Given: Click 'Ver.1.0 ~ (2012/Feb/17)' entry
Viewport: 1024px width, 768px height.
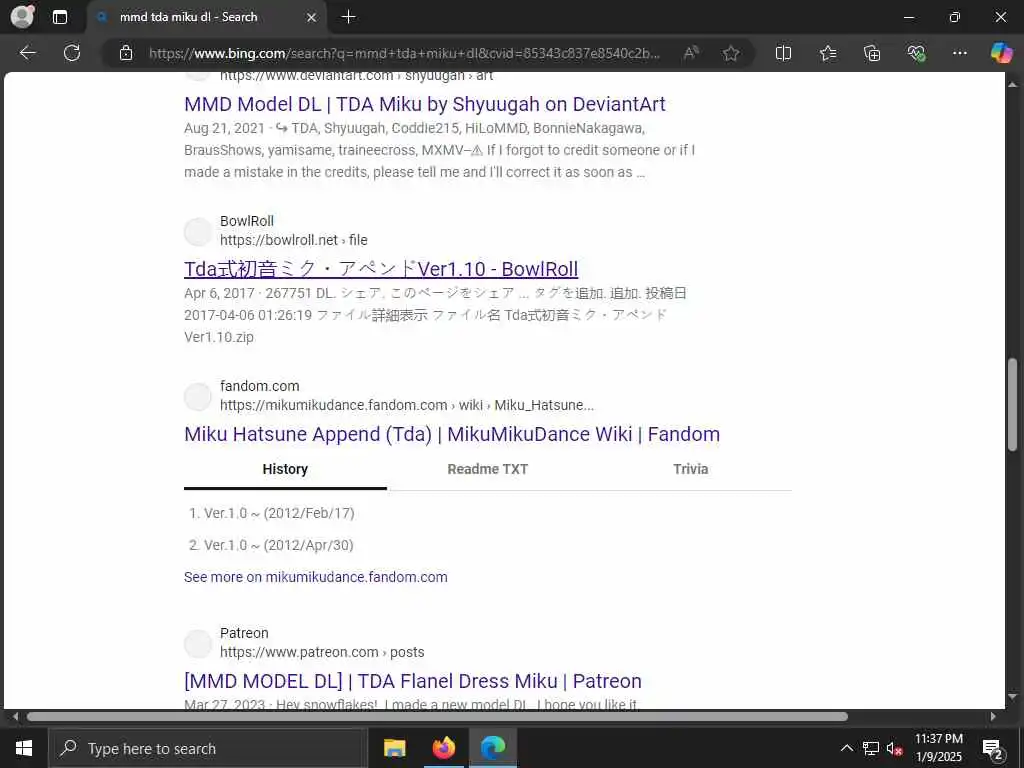Looking at the screenshot, I should tap(279, 513).
